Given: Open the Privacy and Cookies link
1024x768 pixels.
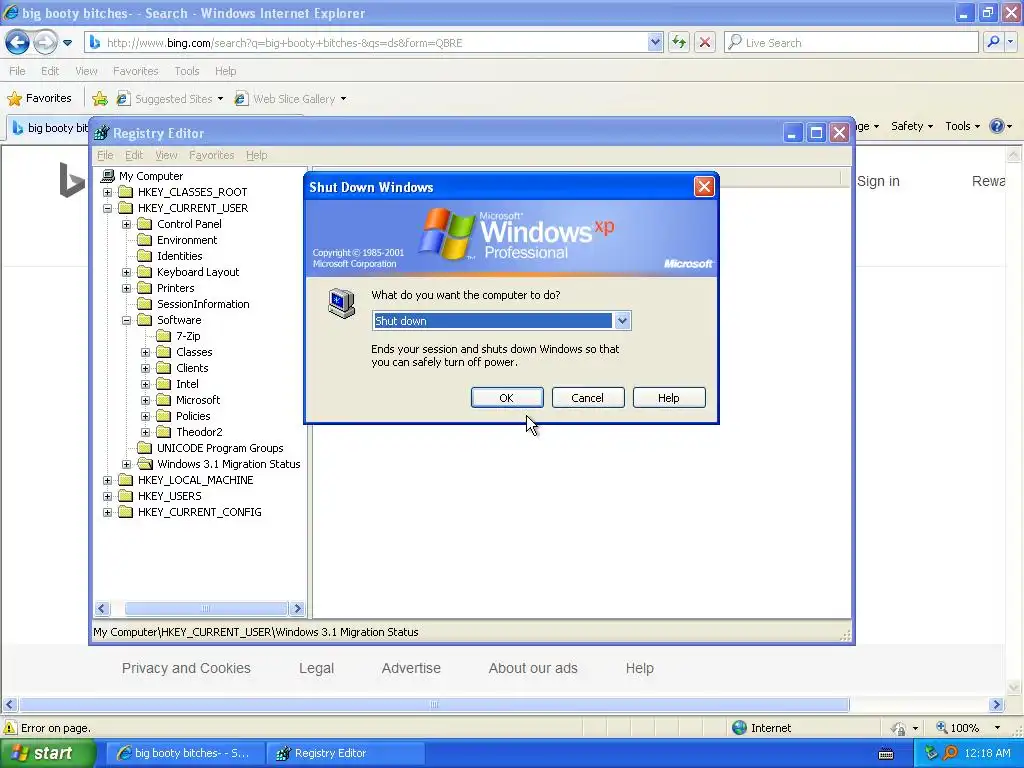Looking at the screenshot, I should point(186,668).
